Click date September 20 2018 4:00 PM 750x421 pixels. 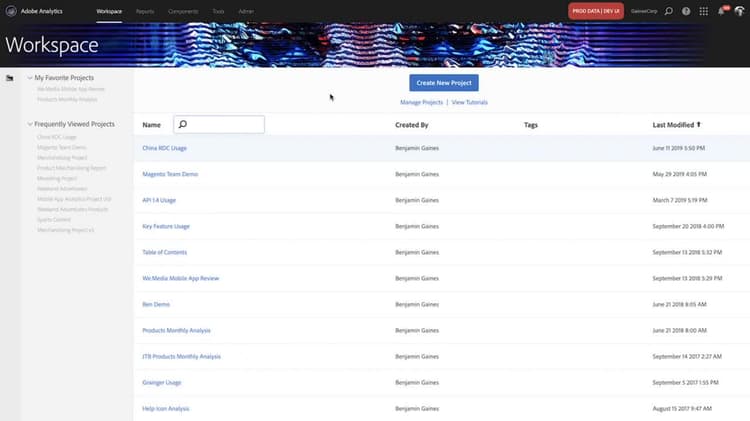(688, 226)
